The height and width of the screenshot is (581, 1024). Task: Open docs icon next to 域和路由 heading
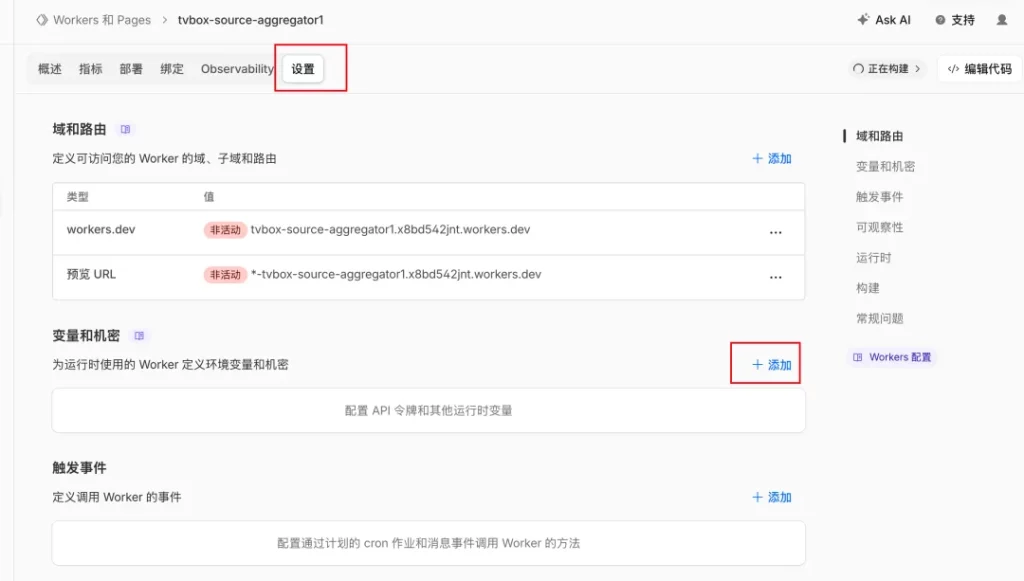tap(125, 129)
